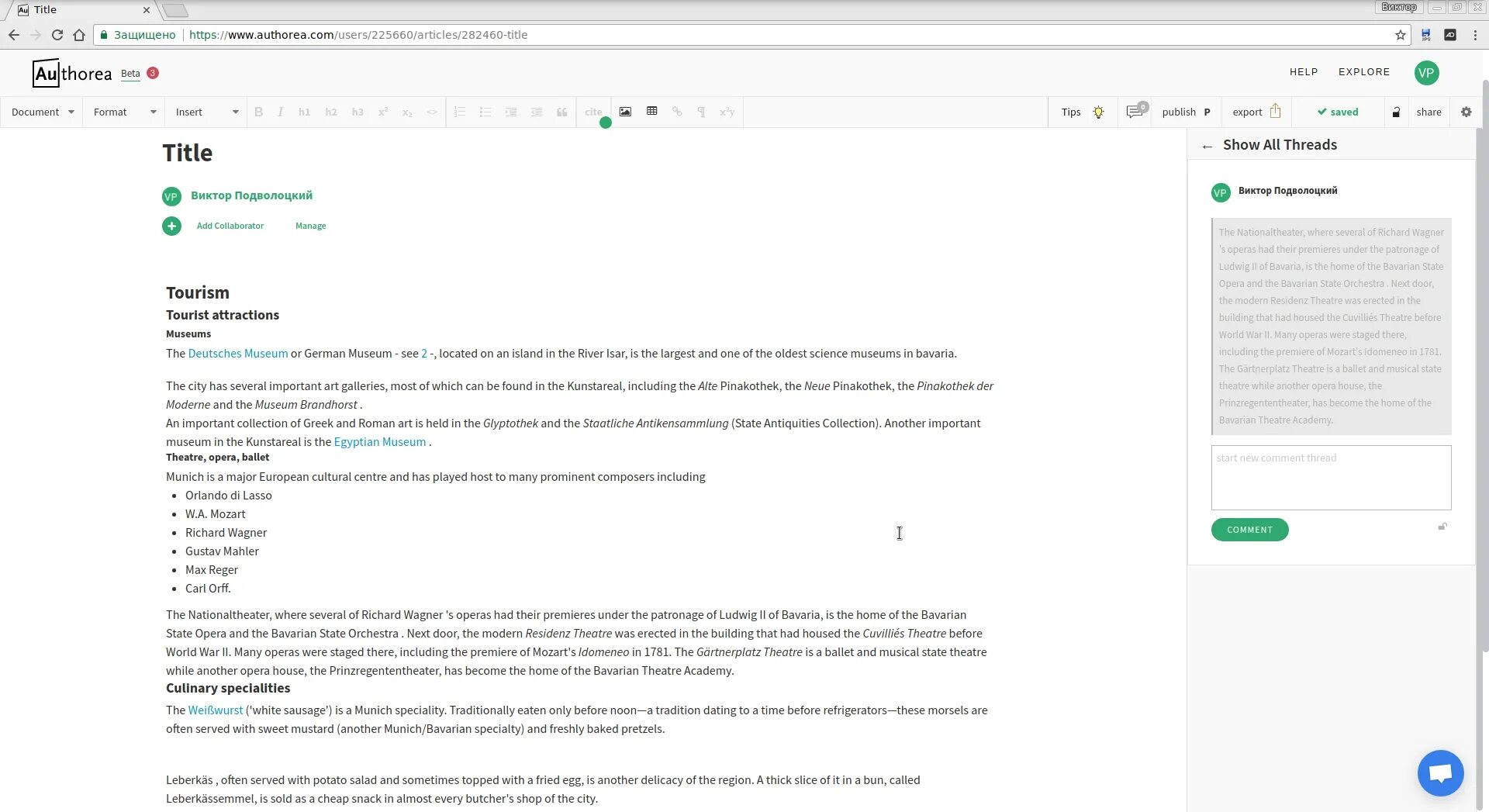Click the export button
1489x812 pixels.
[1256, 112]
